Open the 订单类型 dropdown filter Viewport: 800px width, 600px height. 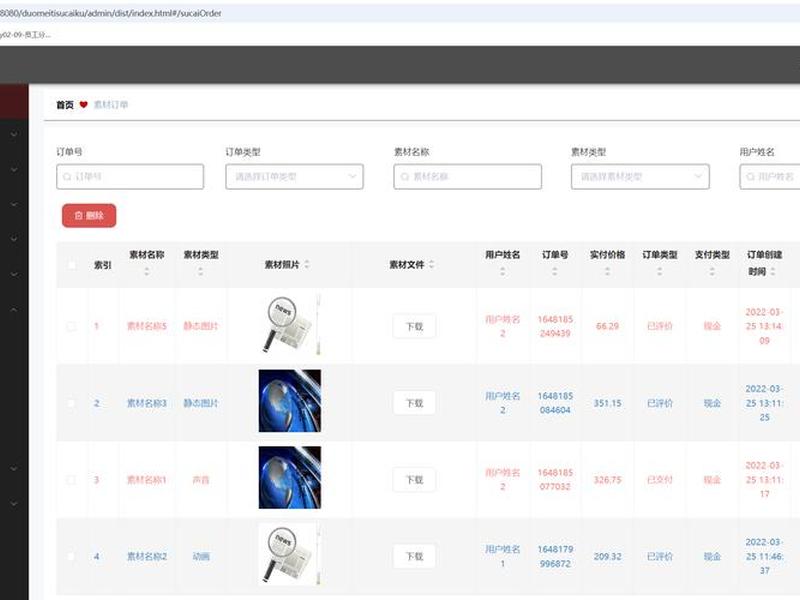click(294, 177)
